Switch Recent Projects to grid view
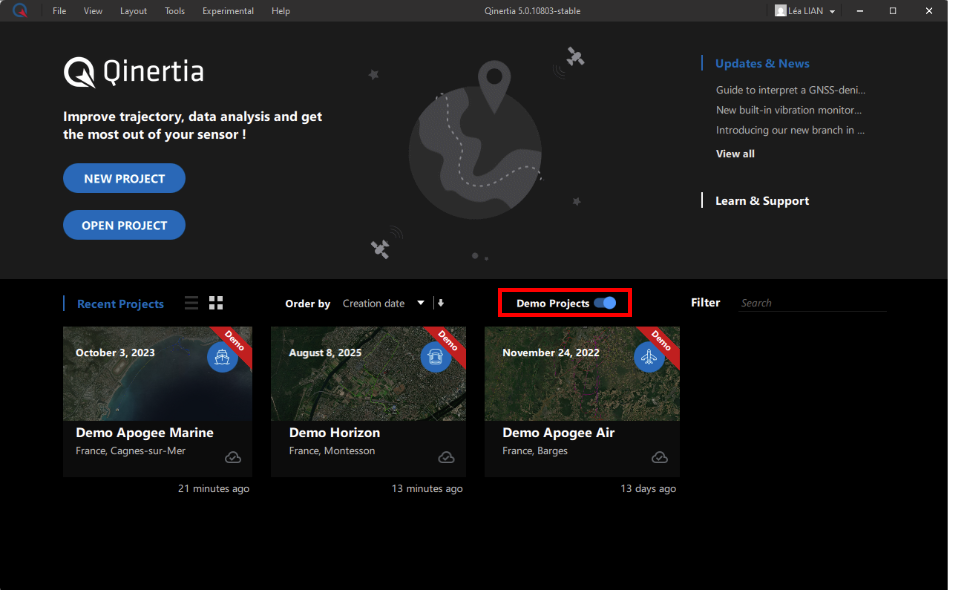 pyautogui.click(x=215, y=303)
